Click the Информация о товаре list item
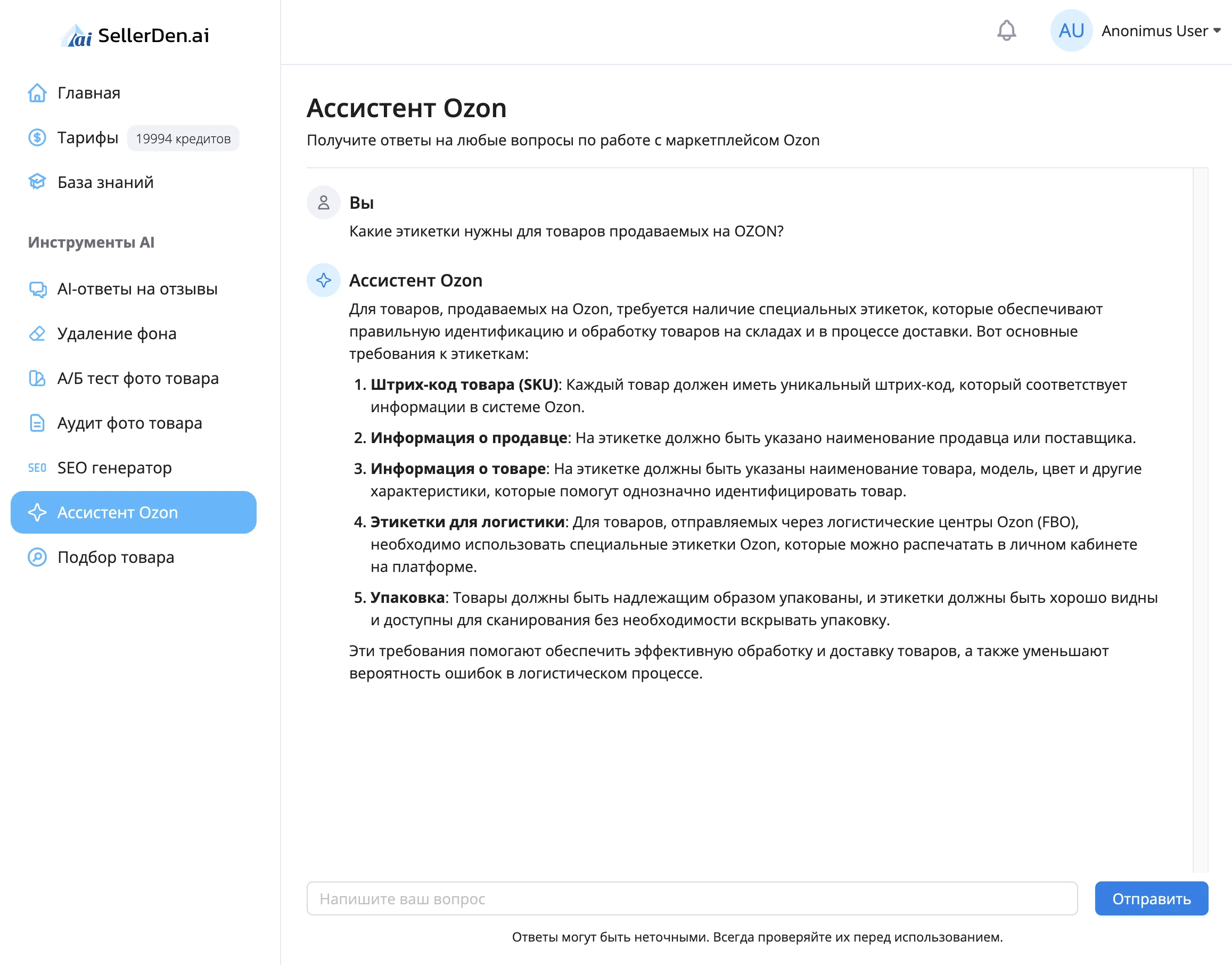The width and height of the screenshot is (1232, 965). coord(748,480)
